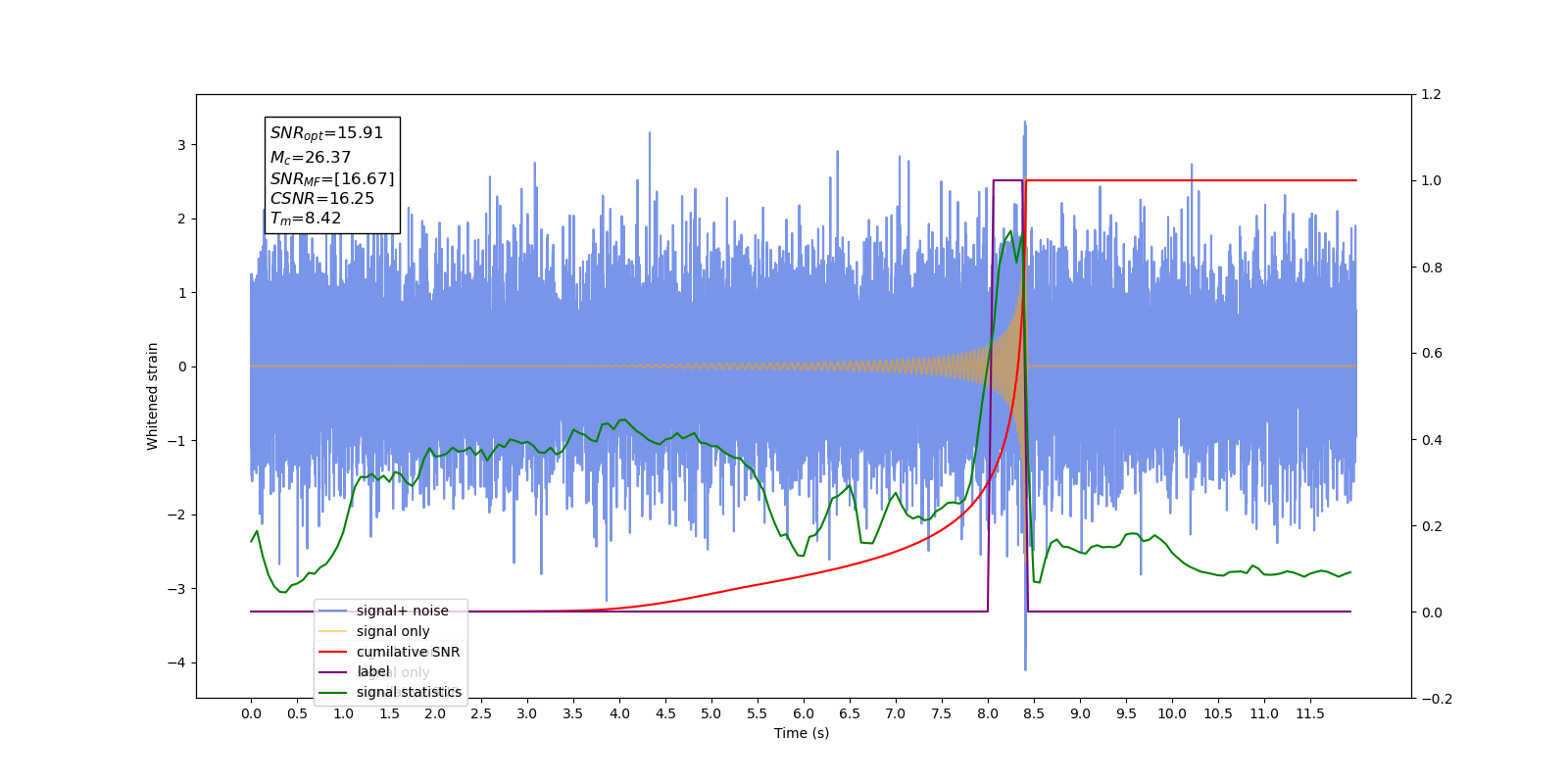Click the 1.0 tick on right axis

click(x=1431, y=181)
